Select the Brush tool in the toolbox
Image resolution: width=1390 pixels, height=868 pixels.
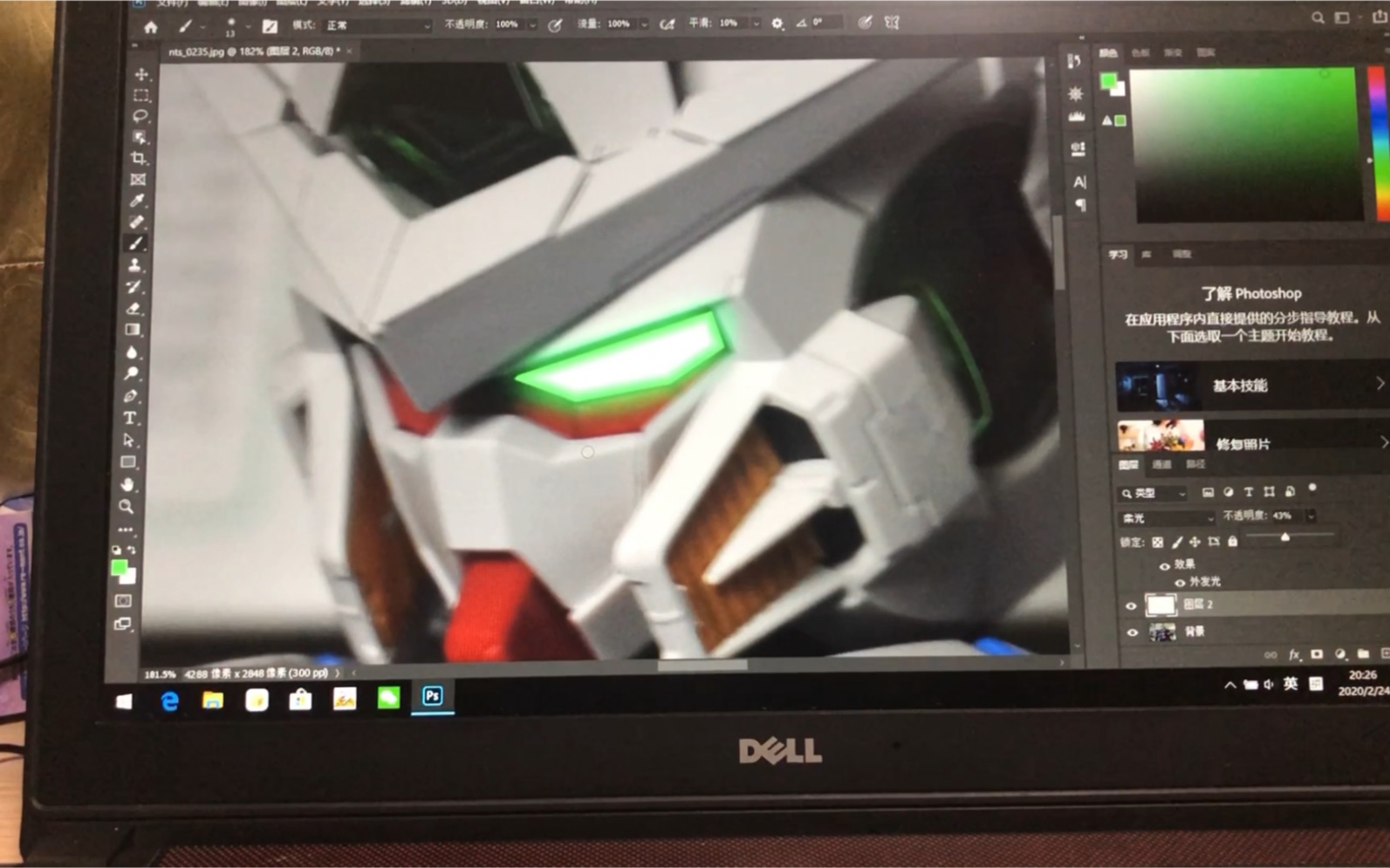tap(136, 243)
